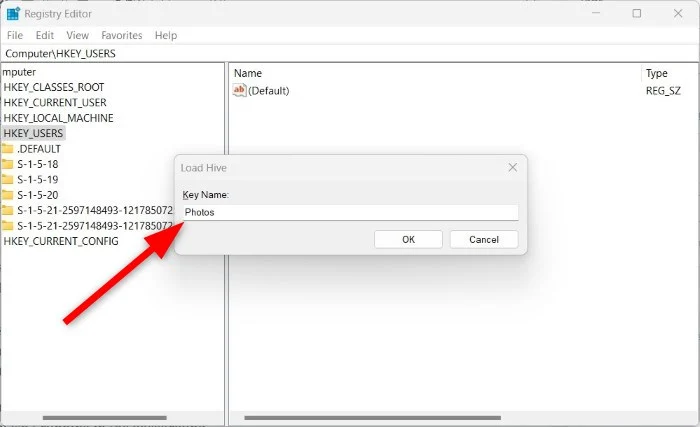Select HKEY_LOCAL_MACHINE in the tree
The height and width of the screenshot is (427, 700).
coord(58,118)
